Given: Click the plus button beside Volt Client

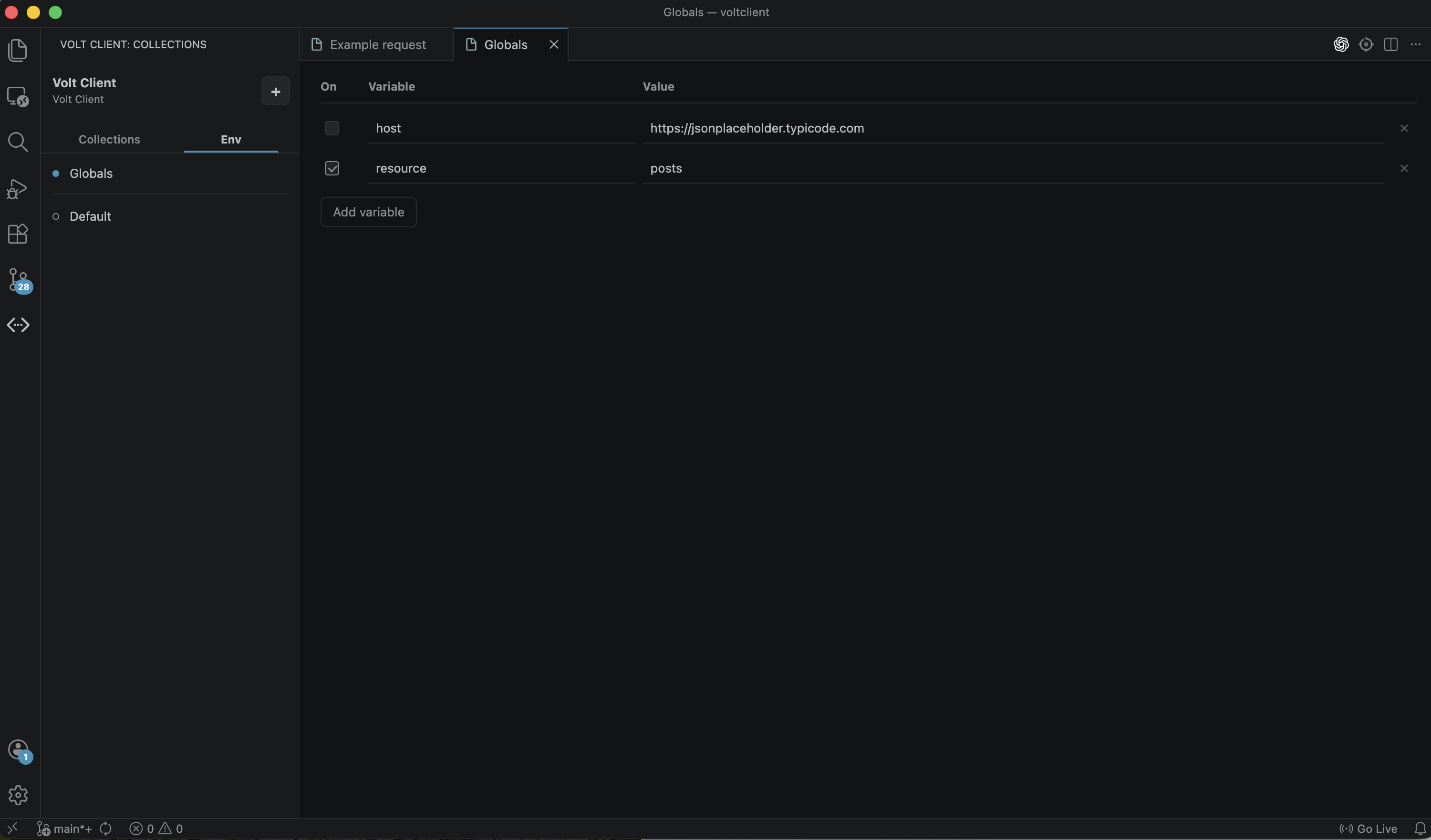Looking at the screenshot, I should [275, 91].
